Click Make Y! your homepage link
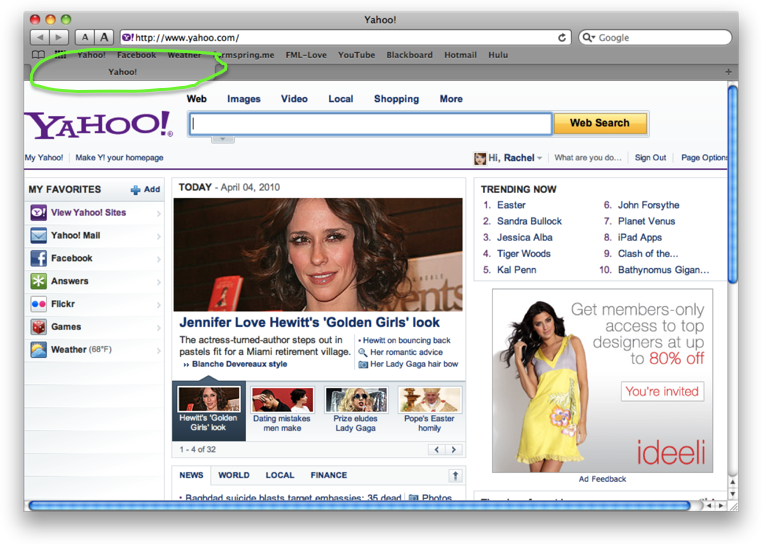Image resolution: width=762 pixels, height=545 pixels. [x=119, y=158]
